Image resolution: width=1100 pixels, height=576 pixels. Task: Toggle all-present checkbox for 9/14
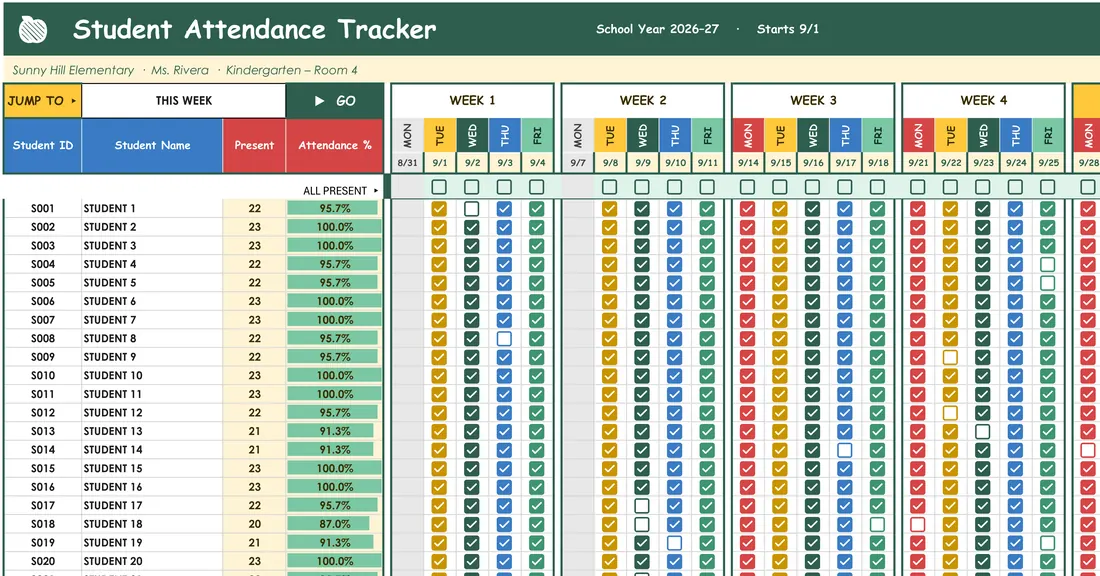click(x=748, y=187)
